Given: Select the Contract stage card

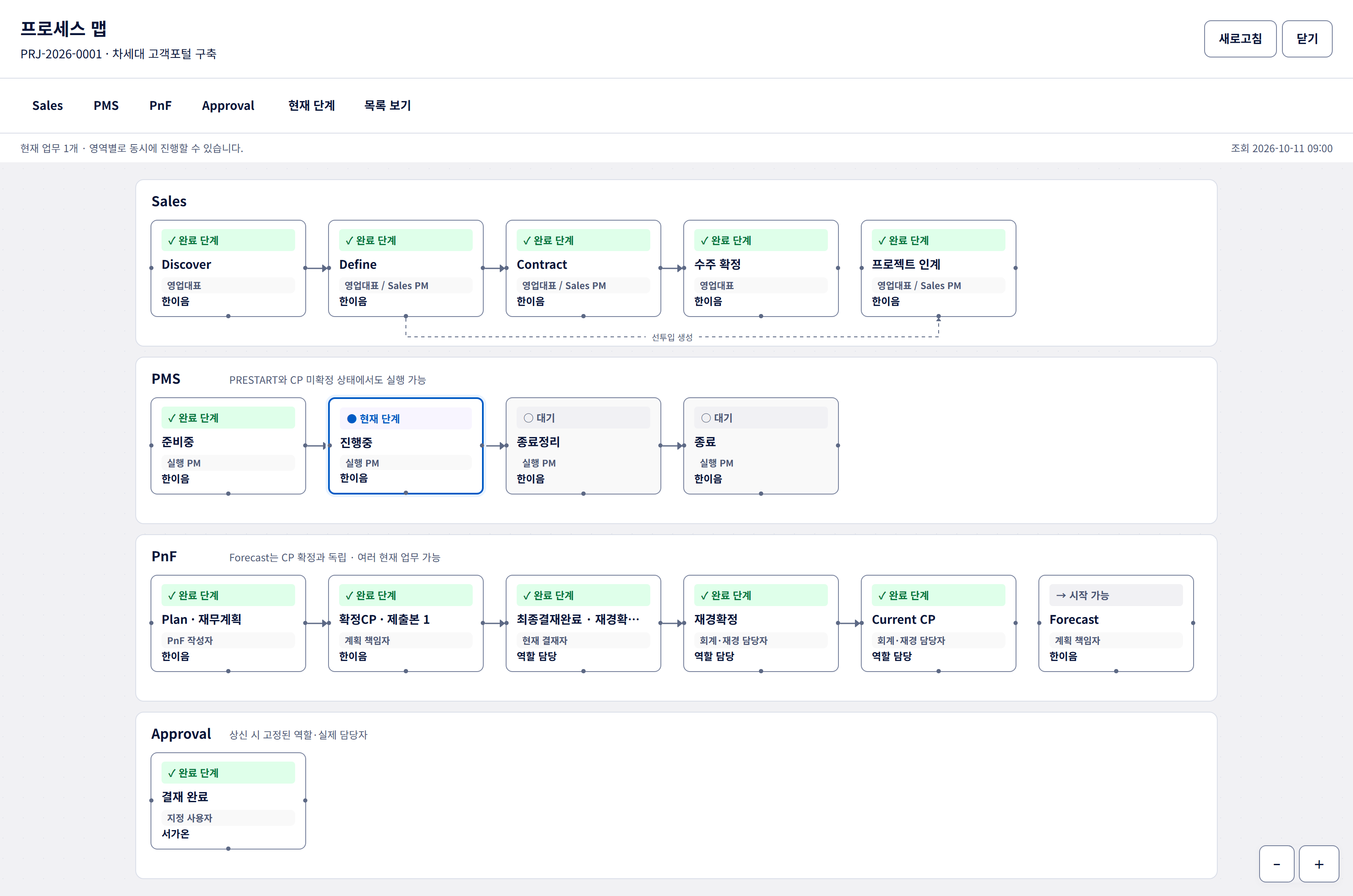Looking at the screenshot, I should tap(583, 268).
